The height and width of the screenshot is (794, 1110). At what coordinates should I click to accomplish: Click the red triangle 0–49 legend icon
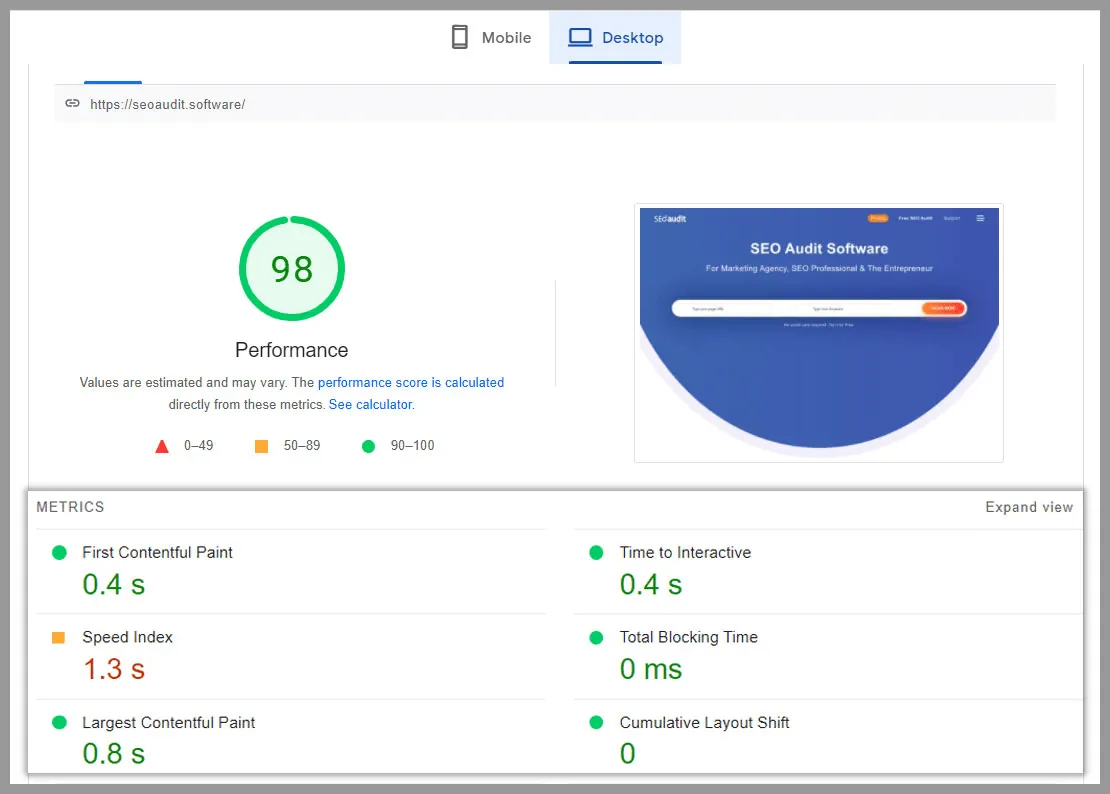pos(162,446)
